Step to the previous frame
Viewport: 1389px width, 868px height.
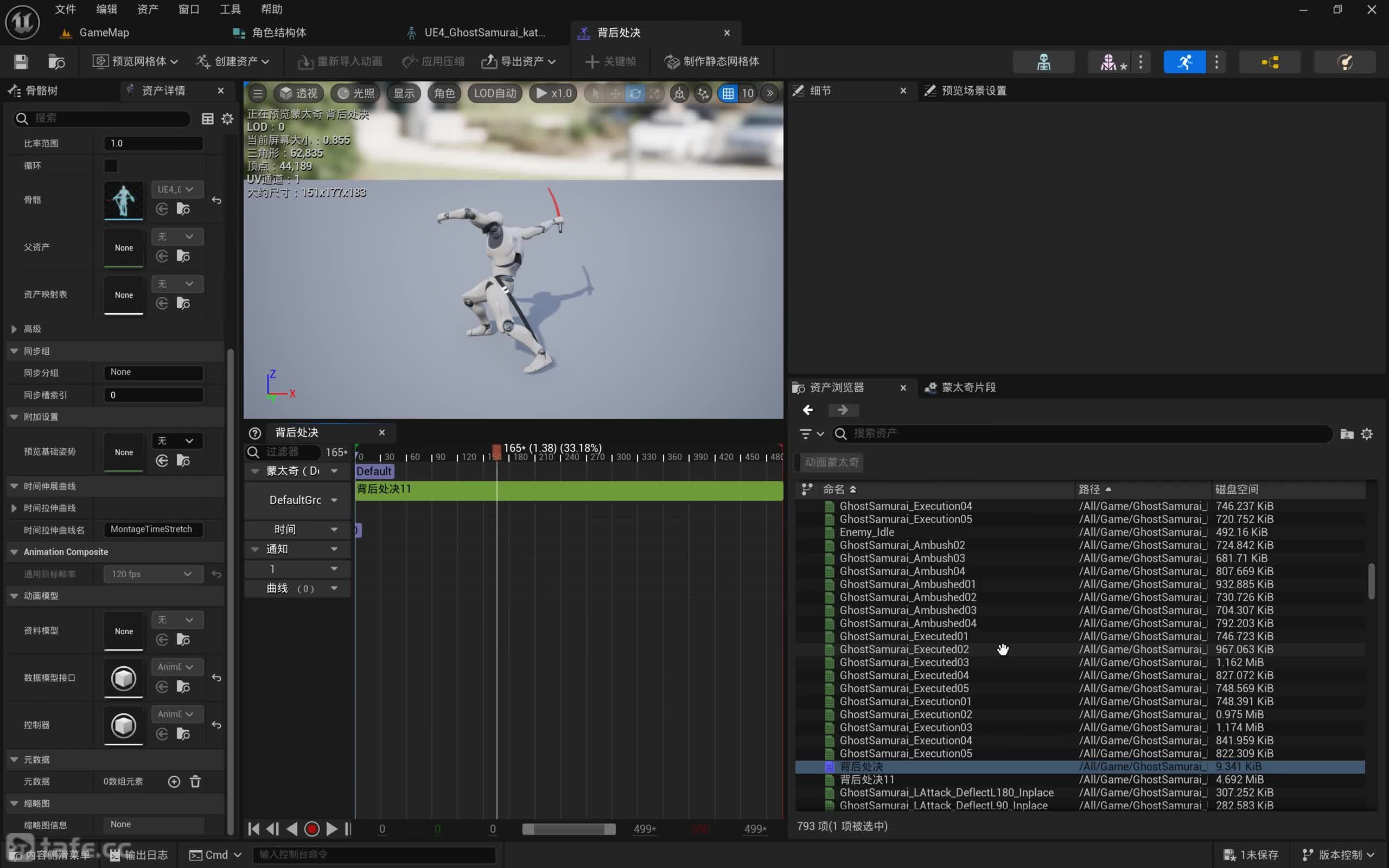click(x=272, y=828)
